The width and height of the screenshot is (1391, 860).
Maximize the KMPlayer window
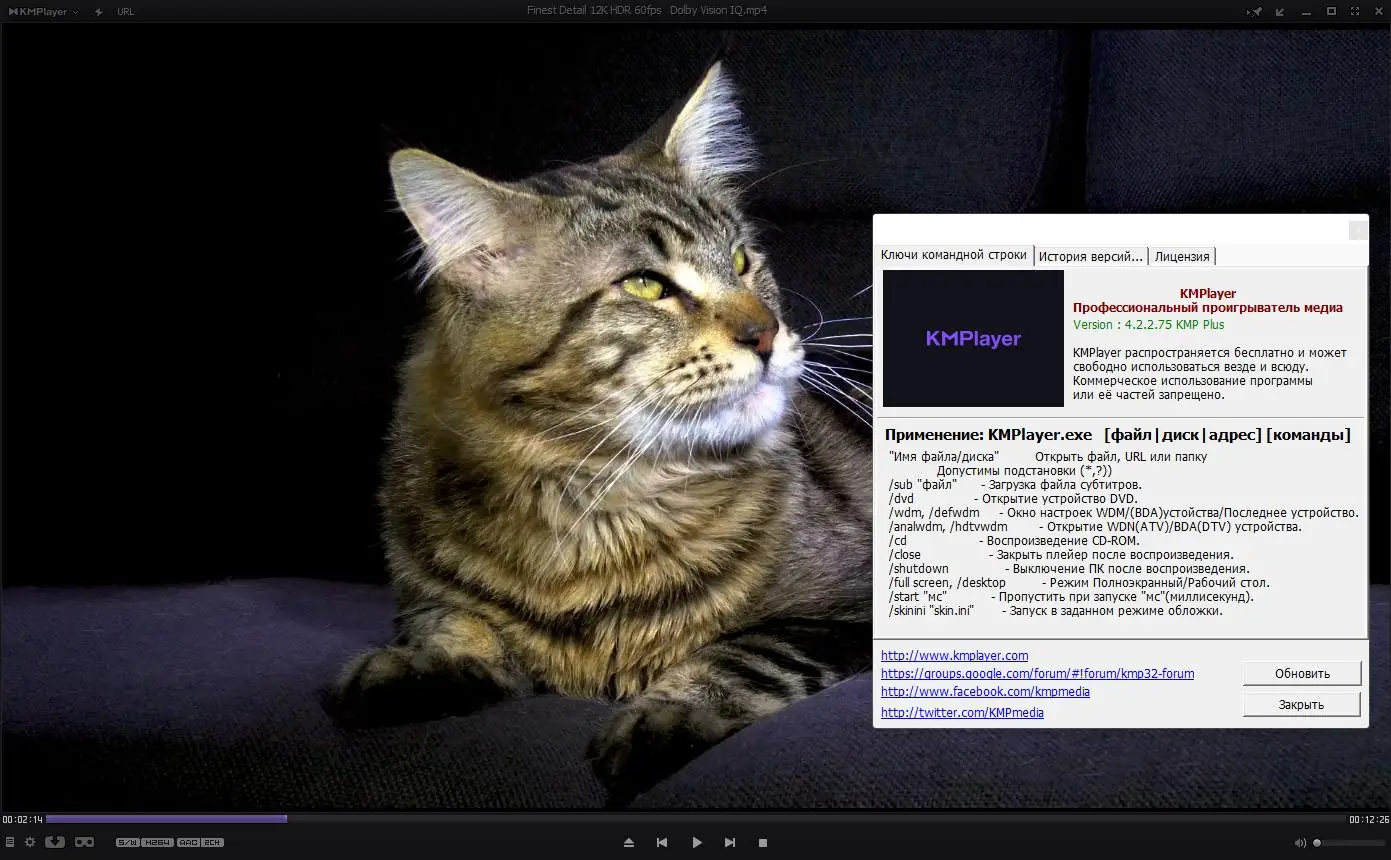(1331, 11)
